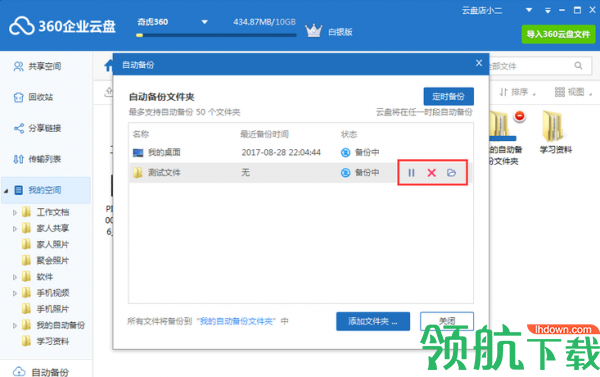Viewport: 600px width, 377px height.
Task: Expand 软件 folder arrow
Action: (x=15, y=277)
